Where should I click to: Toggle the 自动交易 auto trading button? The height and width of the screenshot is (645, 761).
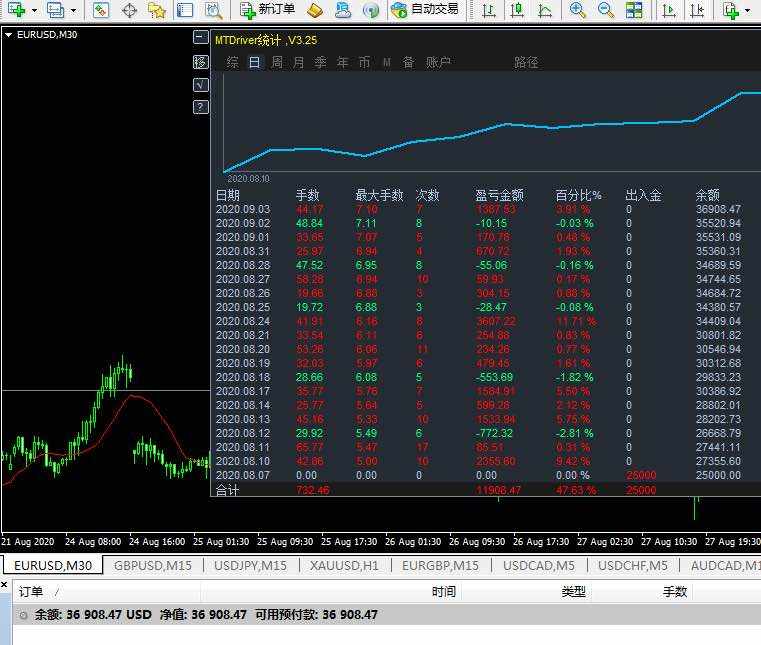[425, 9]
